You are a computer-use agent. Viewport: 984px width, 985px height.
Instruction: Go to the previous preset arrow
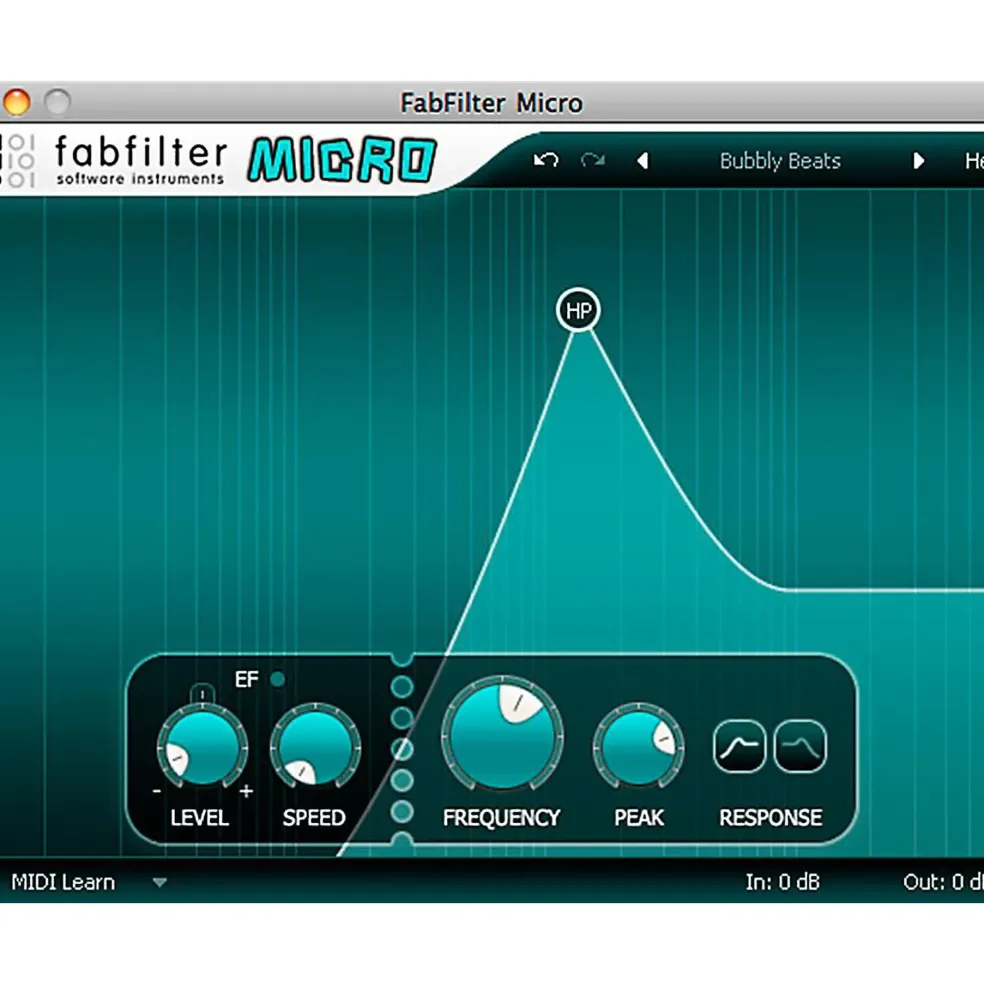click(642, 161)
